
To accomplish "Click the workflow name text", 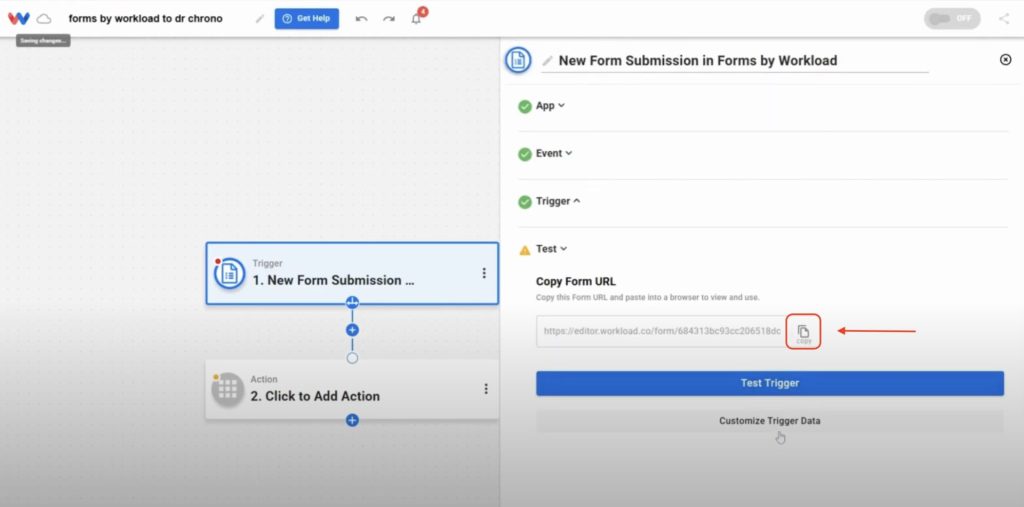I will click(x=146, y=18).
